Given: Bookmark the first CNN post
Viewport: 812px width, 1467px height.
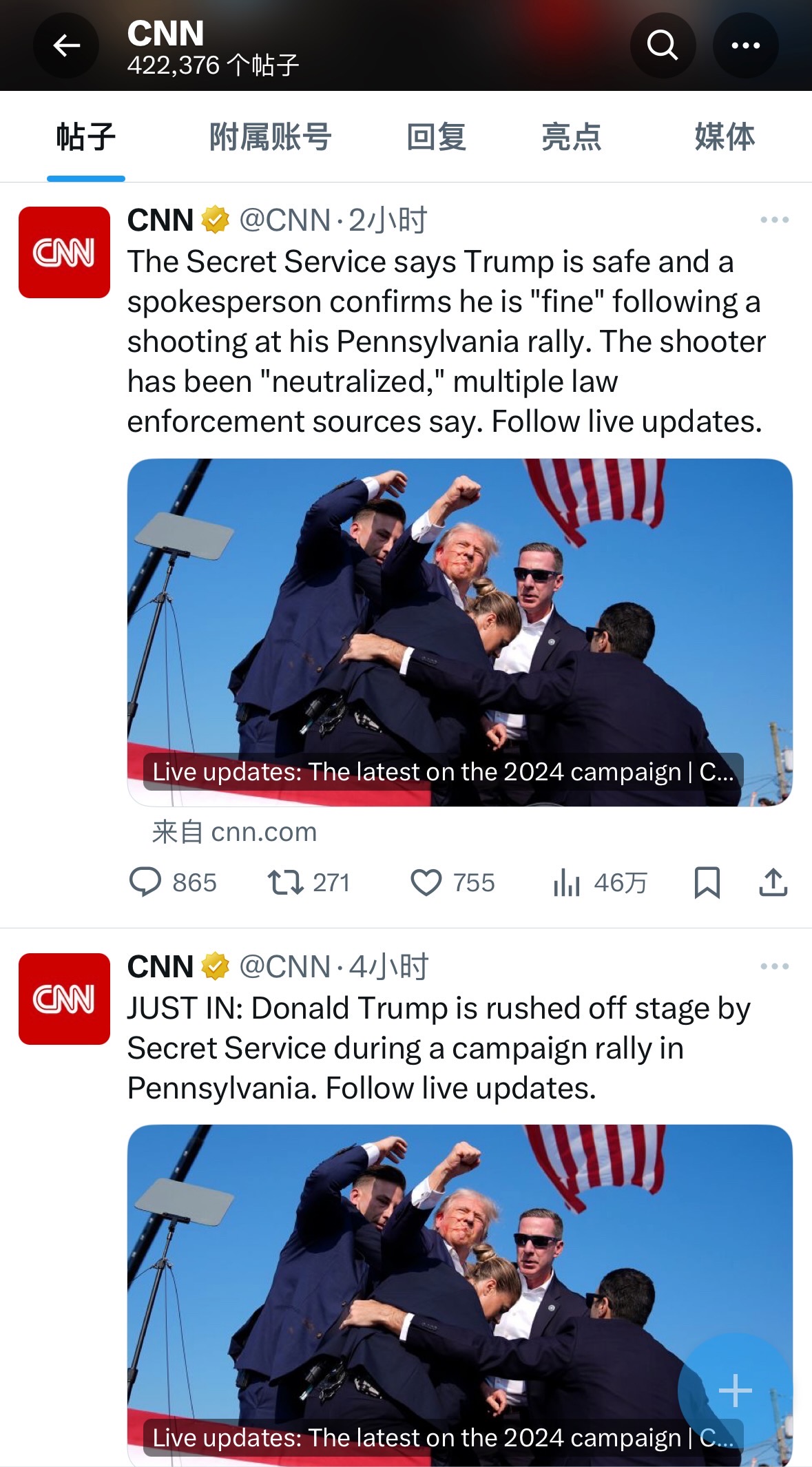Looking at the screenshot, I should [707, 882].
